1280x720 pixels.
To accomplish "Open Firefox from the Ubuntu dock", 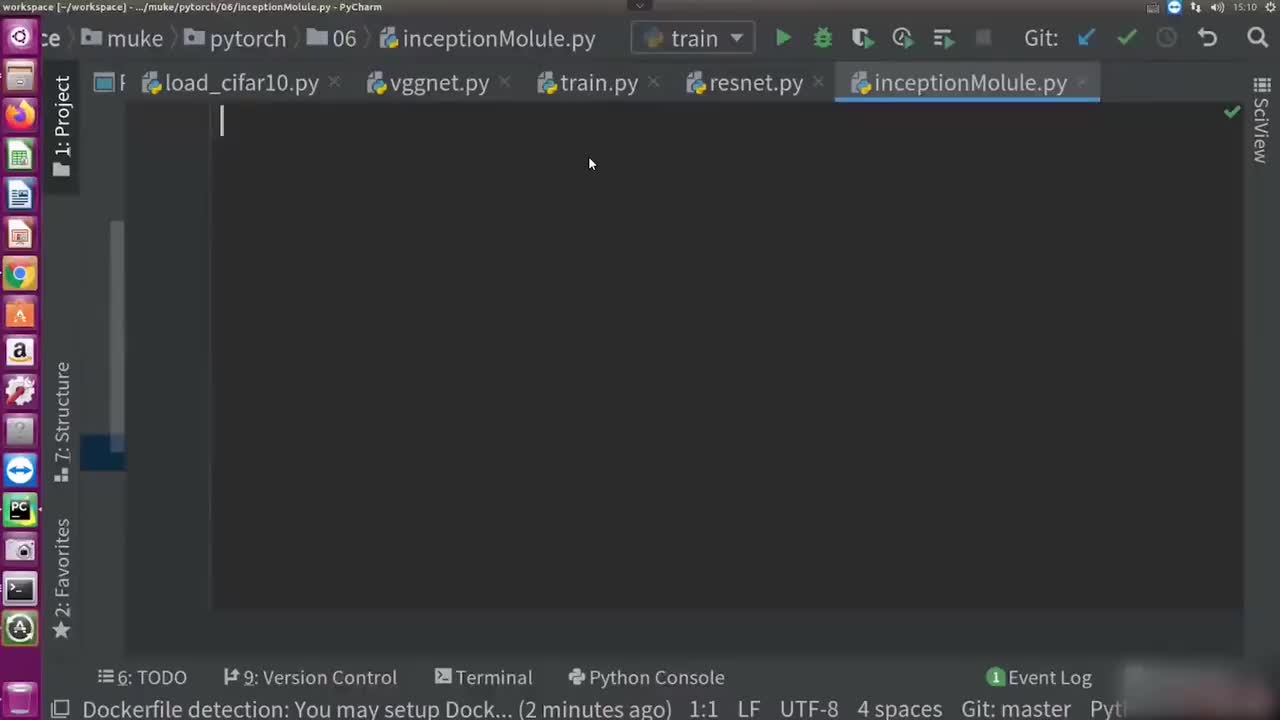I will click(20, 115).
